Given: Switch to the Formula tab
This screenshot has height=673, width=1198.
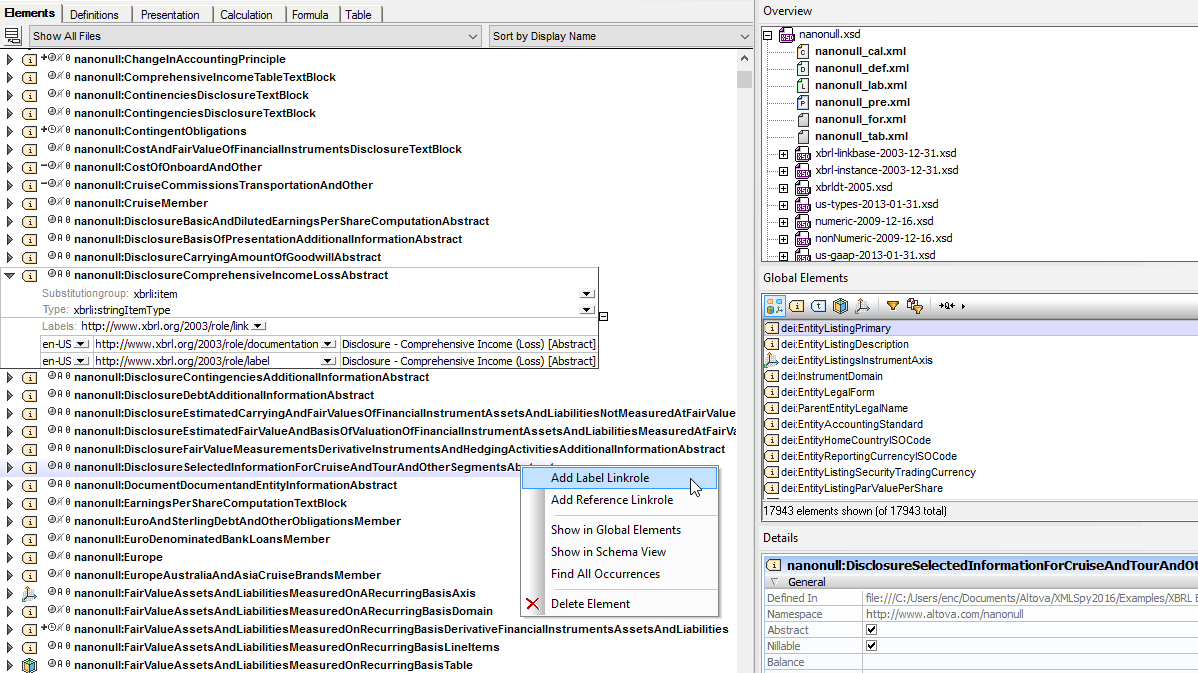Looking at the screenshot, I should (x=309, y=15).
